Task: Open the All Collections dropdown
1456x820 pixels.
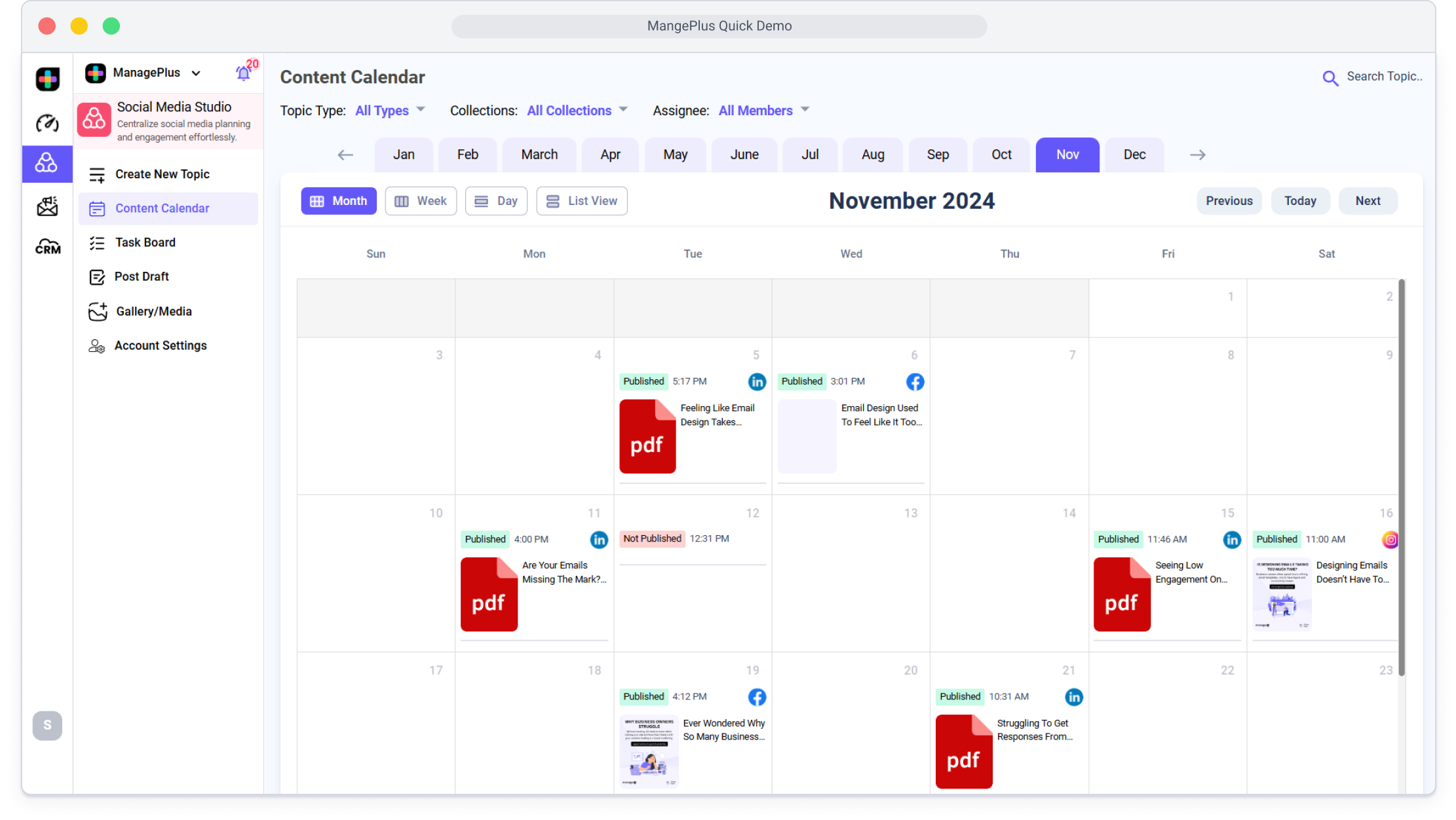Action: coord(577,111)
